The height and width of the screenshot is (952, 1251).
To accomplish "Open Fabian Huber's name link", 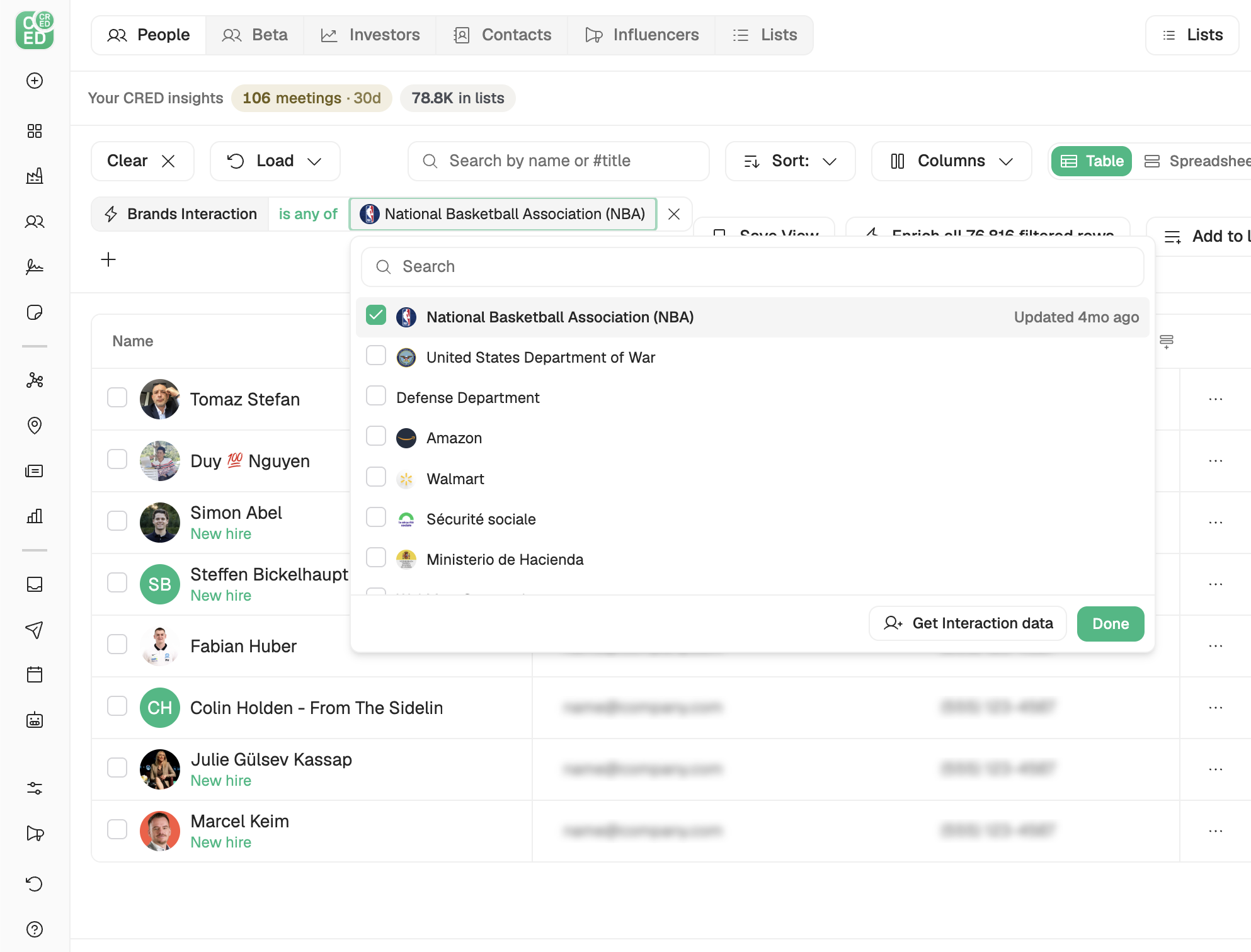I will coord(243,646).
